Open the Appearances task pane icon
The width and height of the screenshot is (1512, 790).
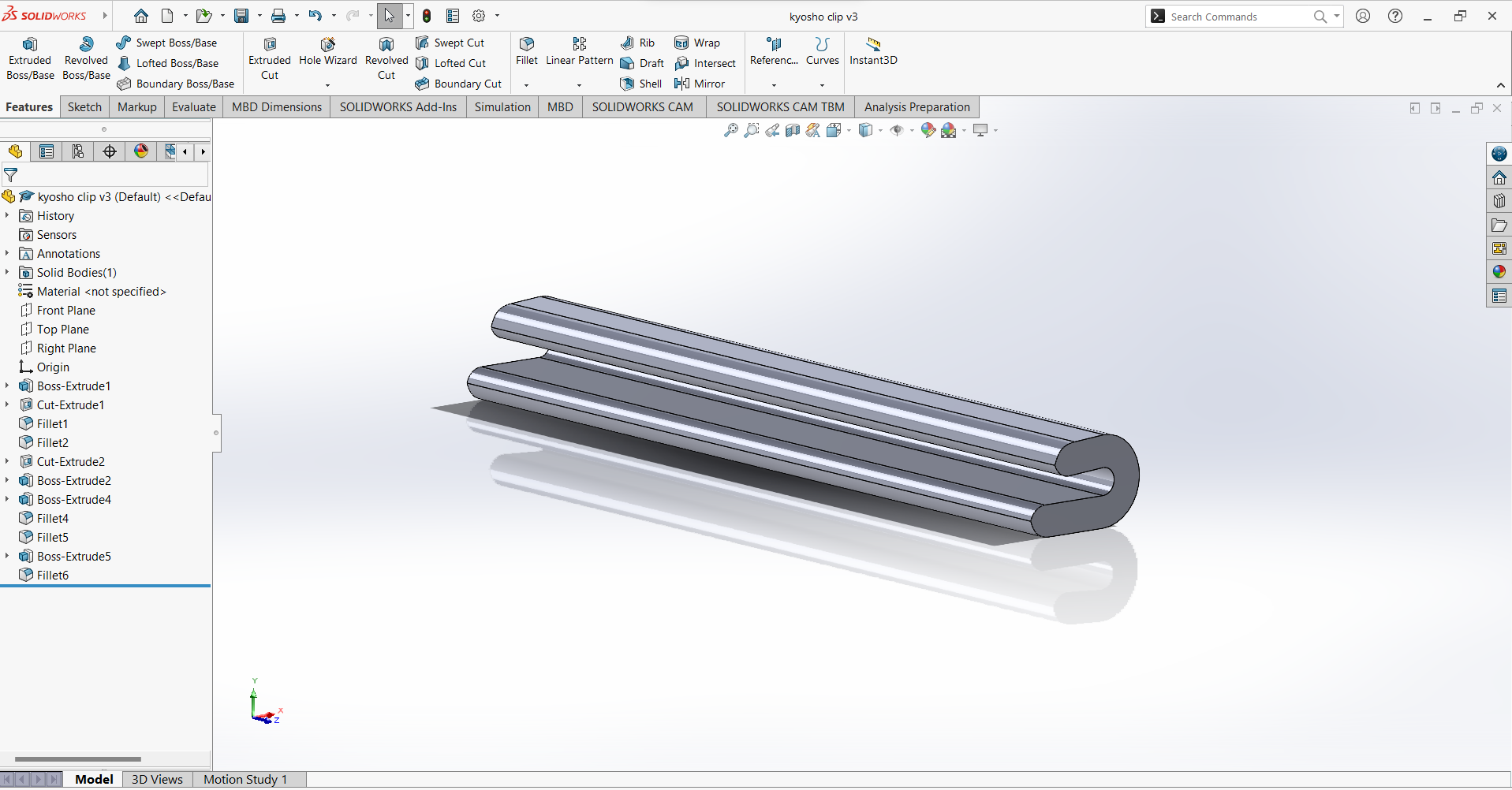click(1499, 272)
